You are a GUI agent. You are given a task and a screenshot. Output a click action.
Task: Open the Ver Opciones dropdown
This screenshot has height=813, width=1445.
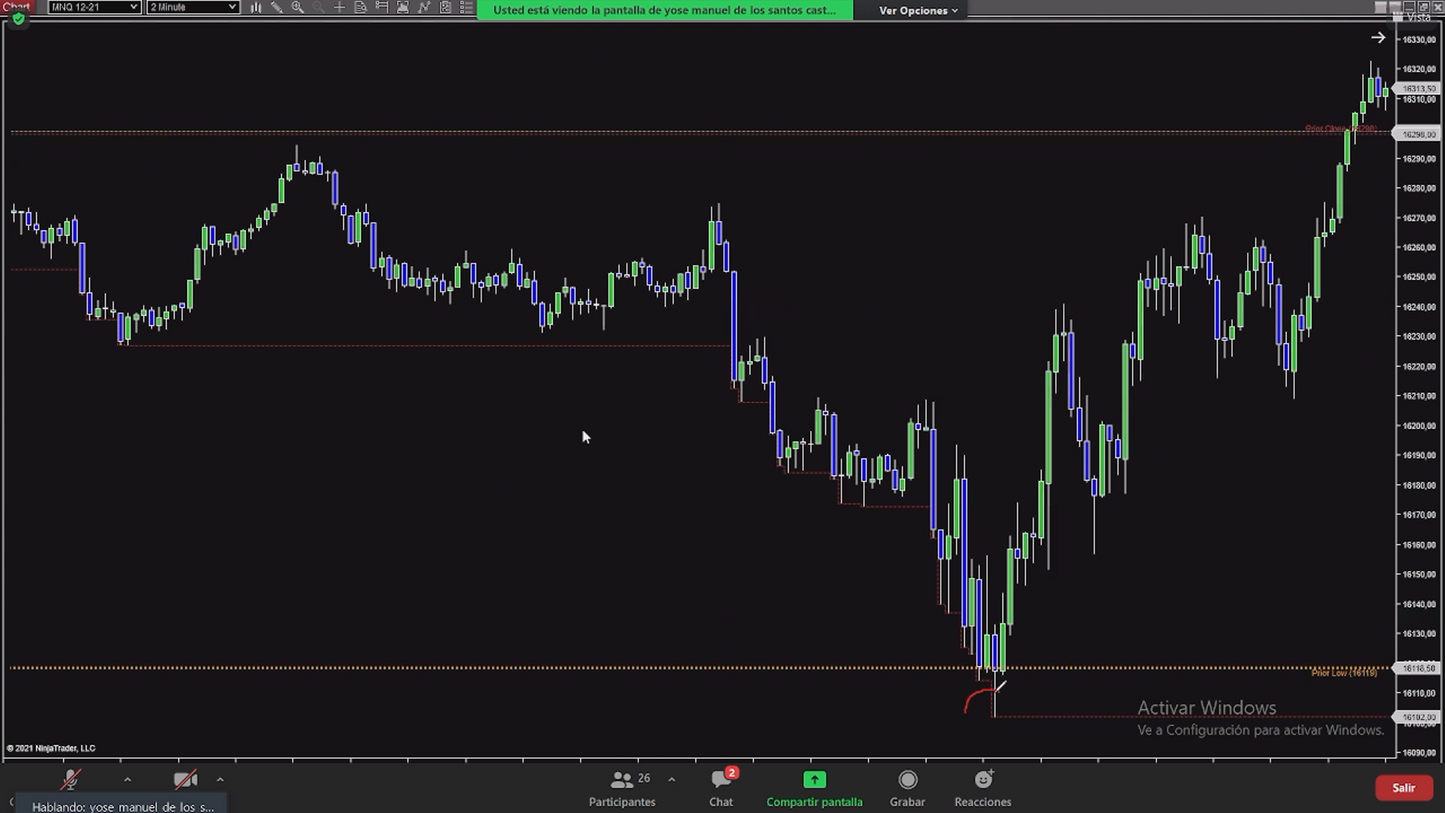tap(918, 10)
